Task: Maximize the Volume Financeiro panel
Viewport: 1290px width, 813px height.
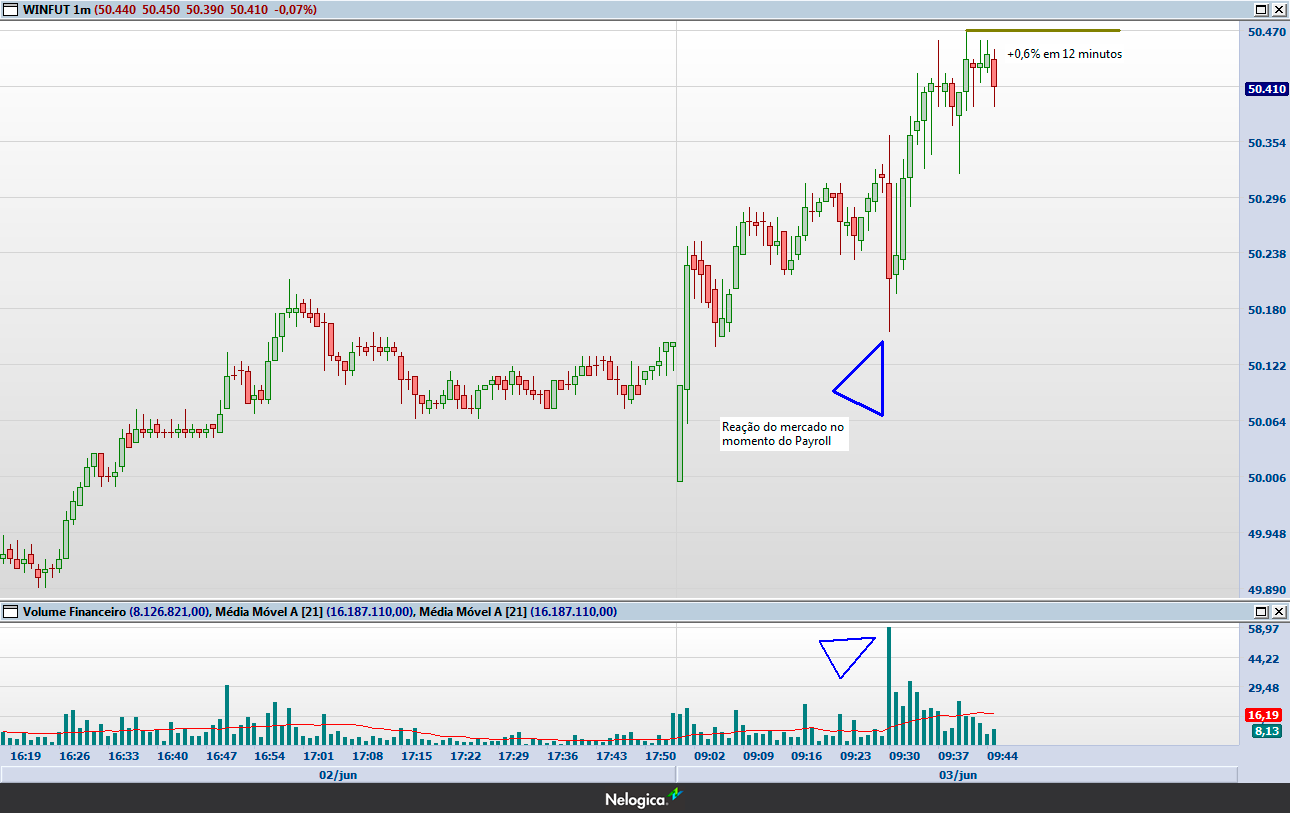Action: 1261,611
